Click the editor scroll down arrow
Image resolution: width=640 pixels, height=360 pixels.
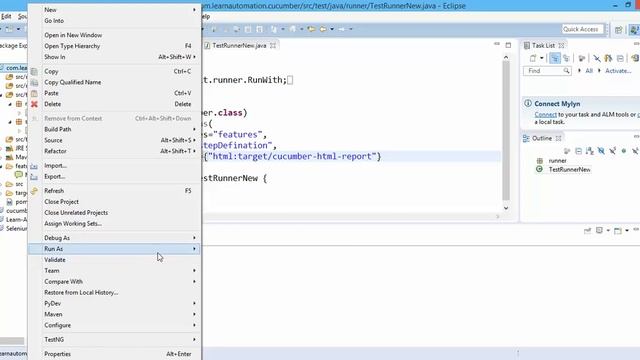(x=506, y=208)
